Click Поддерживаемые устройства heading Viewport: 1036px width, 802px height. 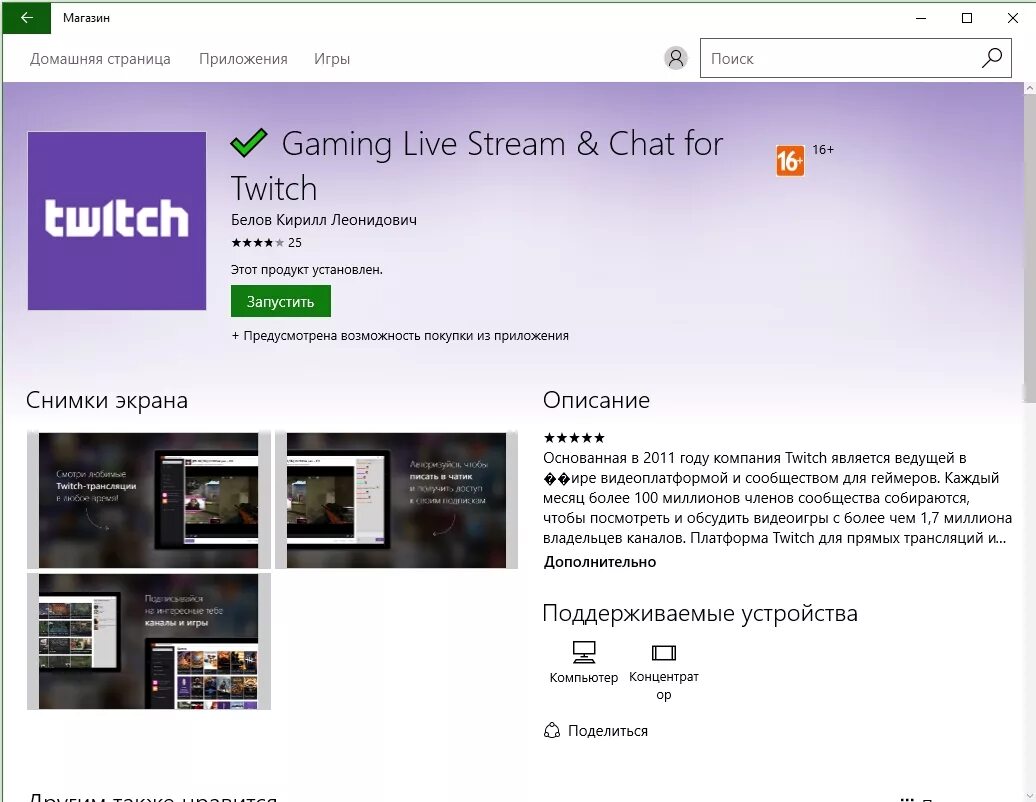coord(700,613)
